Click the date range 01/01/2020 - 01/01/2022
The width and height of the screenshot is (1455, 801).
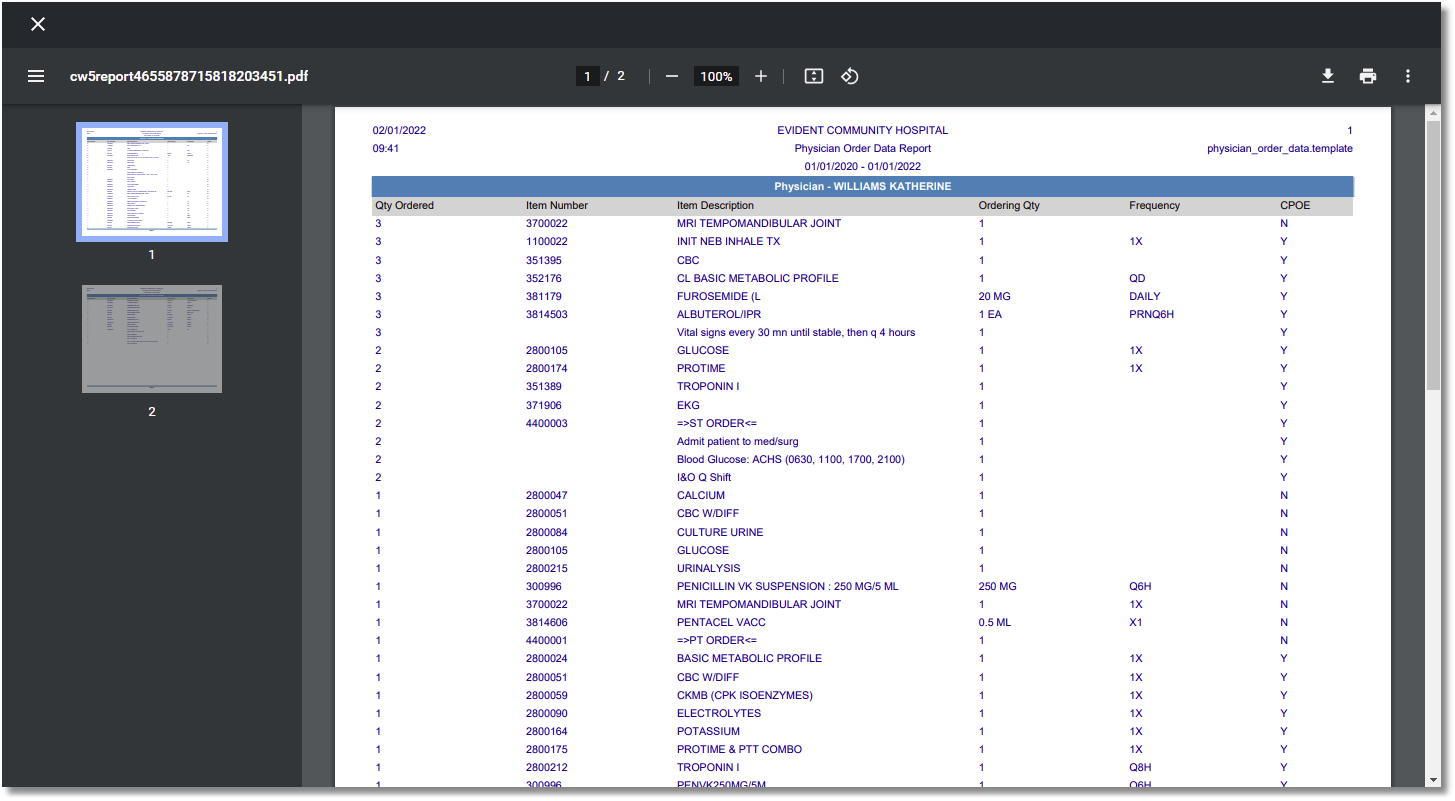pyautogui.click(x=863, y=166)
